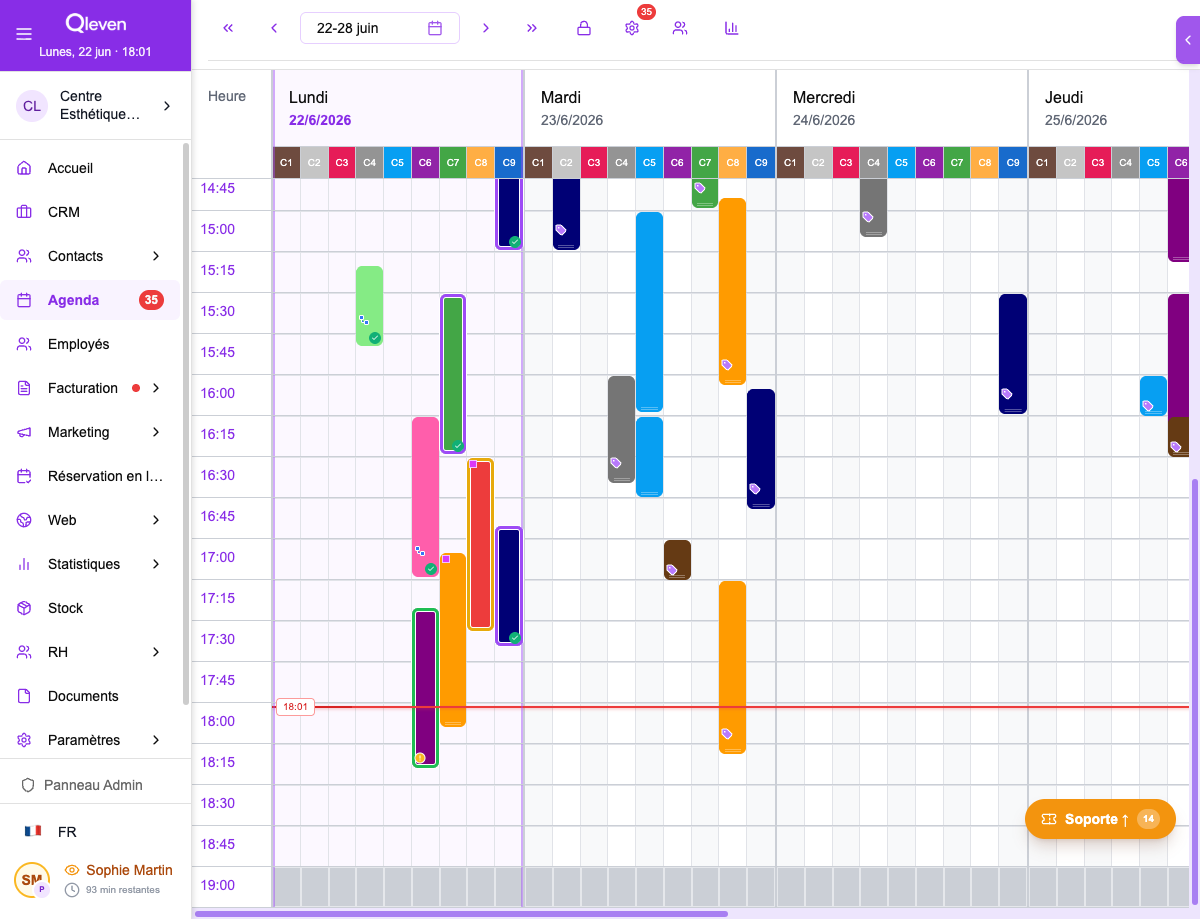
Task: Open Panneau Admin link
Action: tap(82, 785)
